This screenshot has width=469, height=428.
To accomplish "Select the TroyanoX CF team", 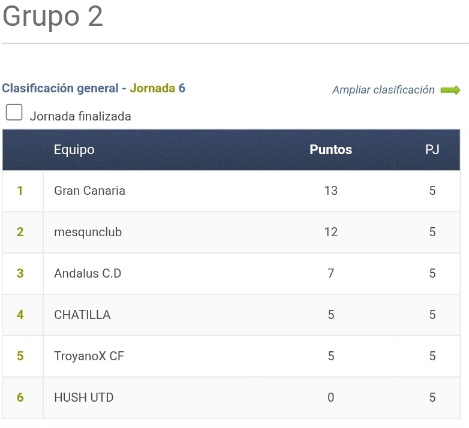I will (89, 356).
